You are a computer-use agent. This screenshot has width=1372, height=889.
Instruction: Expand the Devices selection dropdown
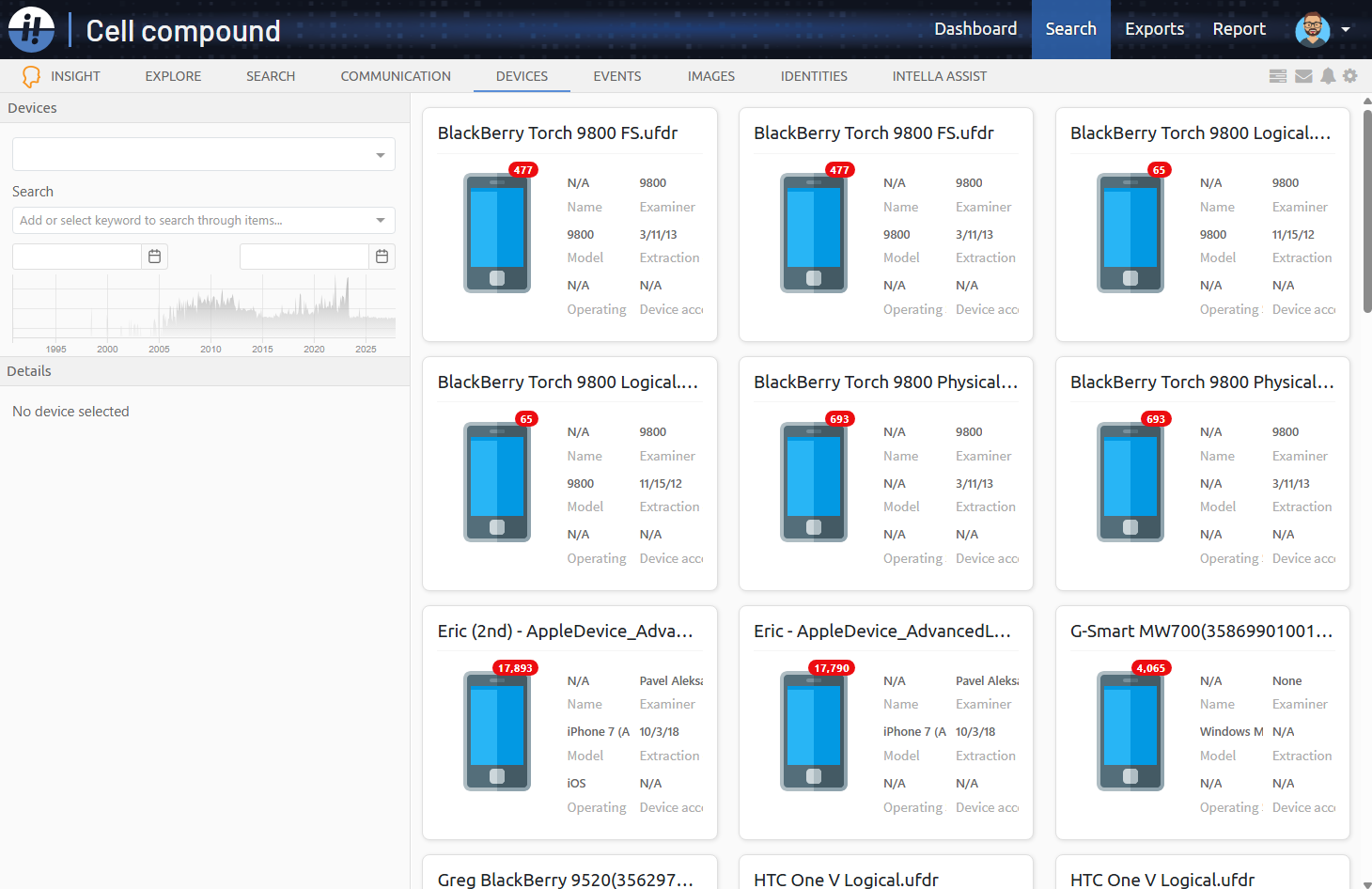(x=381, y=155)
